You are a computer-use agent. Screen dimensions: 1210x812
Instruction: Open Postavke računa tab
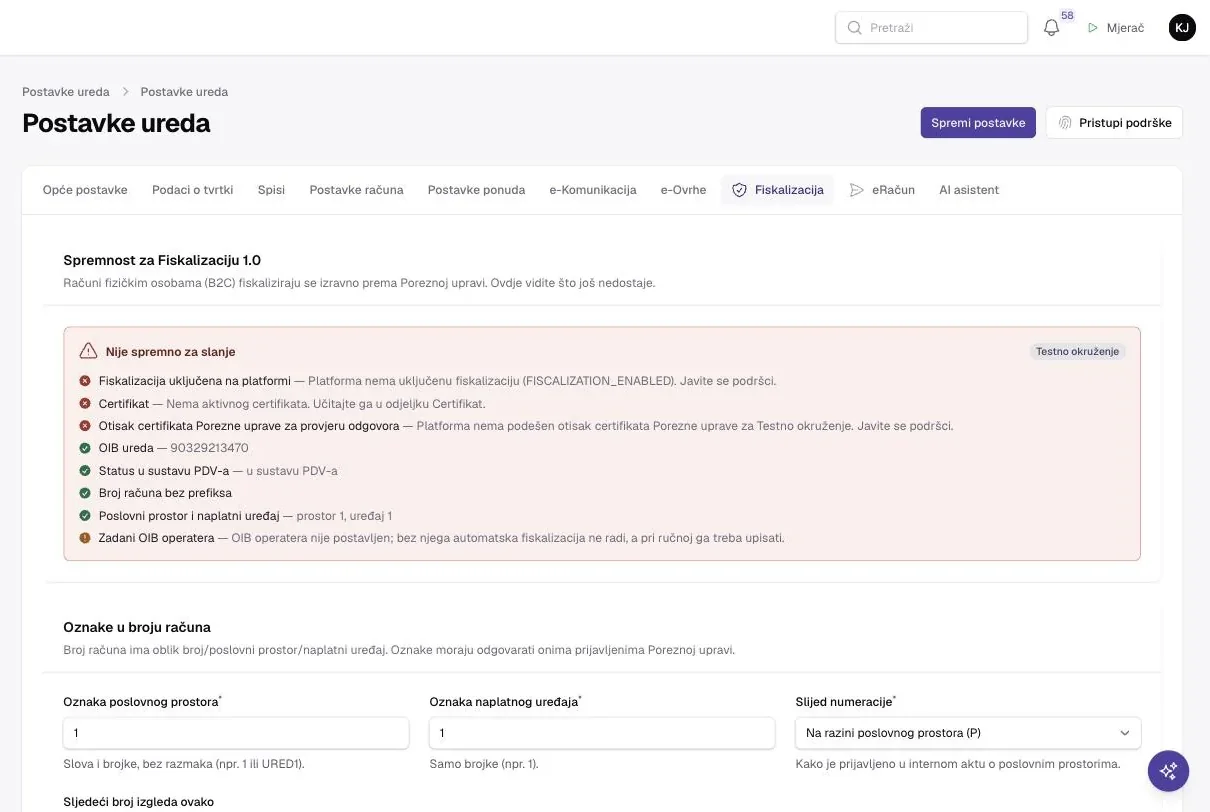357,190
